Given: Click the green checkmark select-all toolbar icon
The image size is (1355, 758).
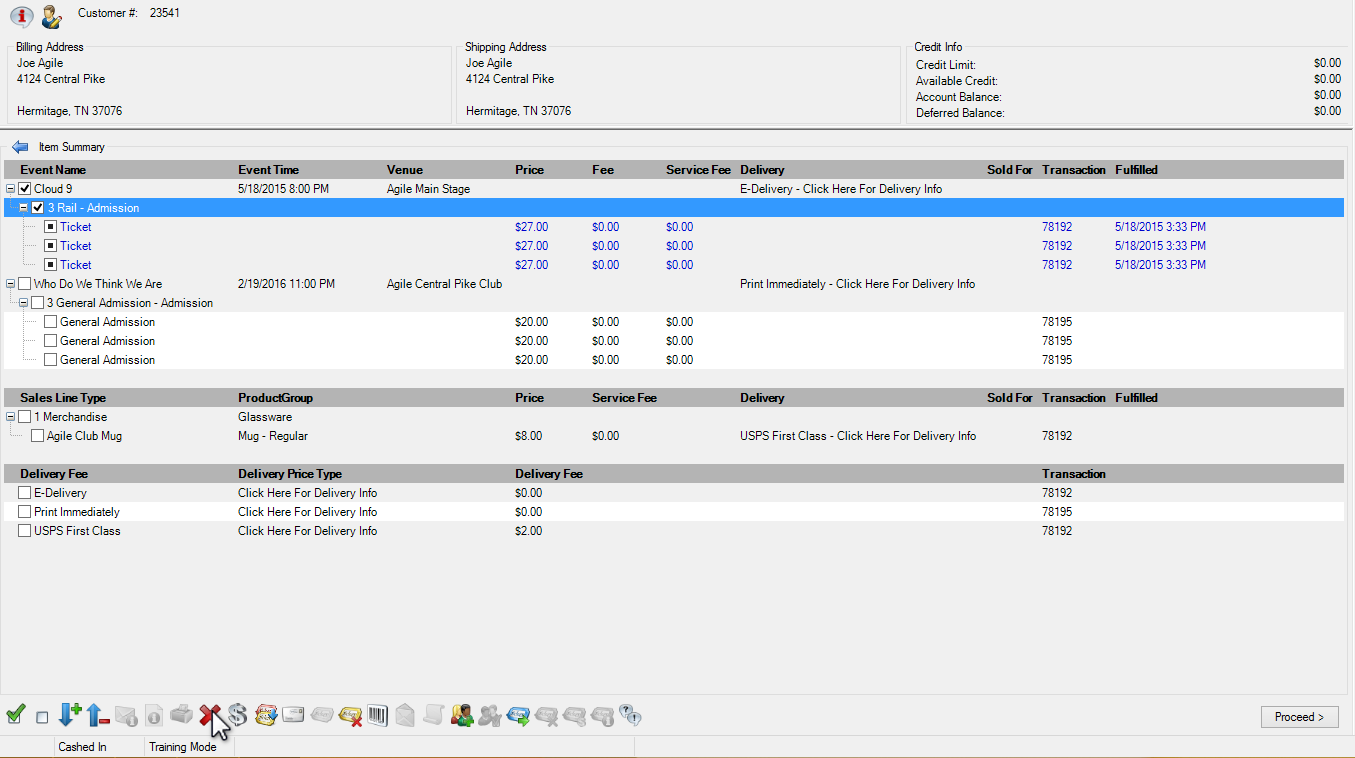Looking at the screenshot, I should tap(15, 714).
